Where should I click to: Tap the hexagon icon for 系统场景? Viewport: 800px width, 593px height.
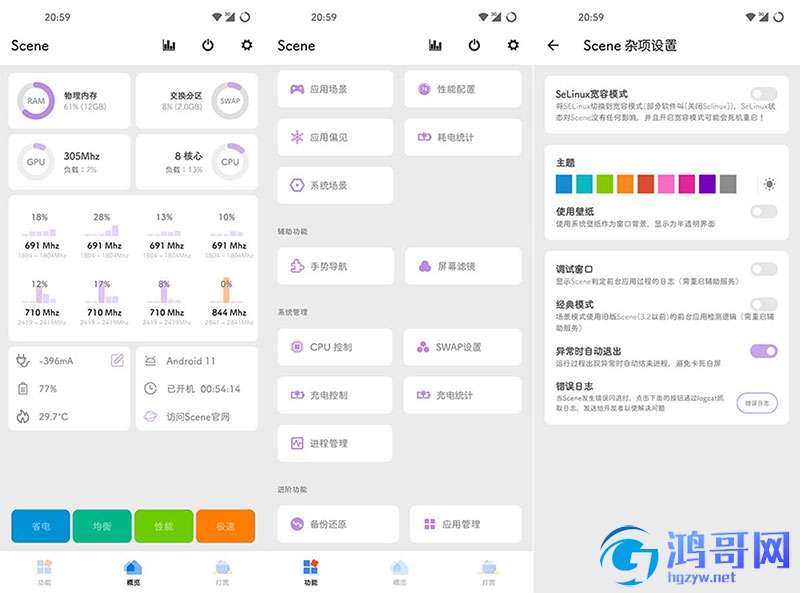click(x=297, y=185)
